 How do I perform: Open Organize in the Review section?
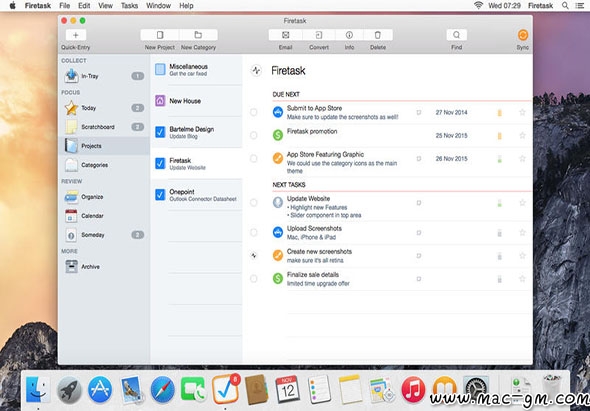point(104,197)
